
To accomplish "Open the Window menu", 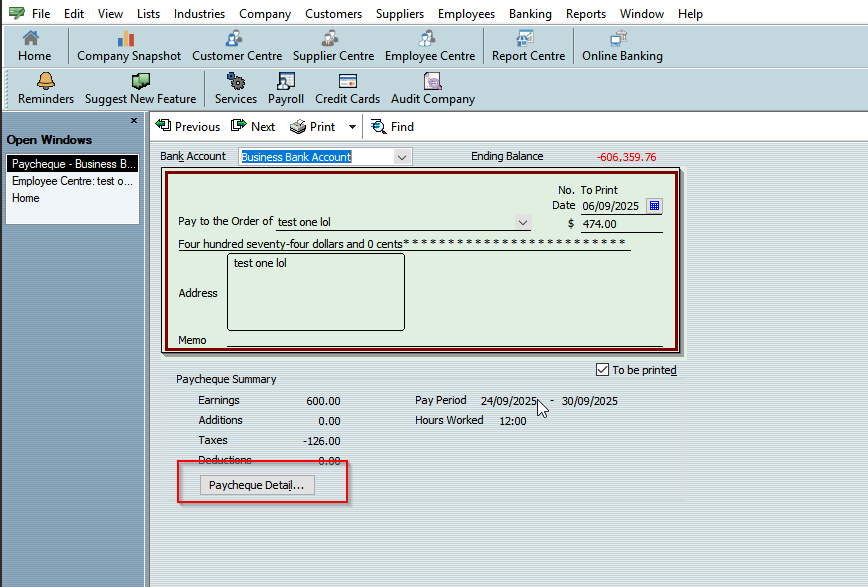I will pos(642,13).
